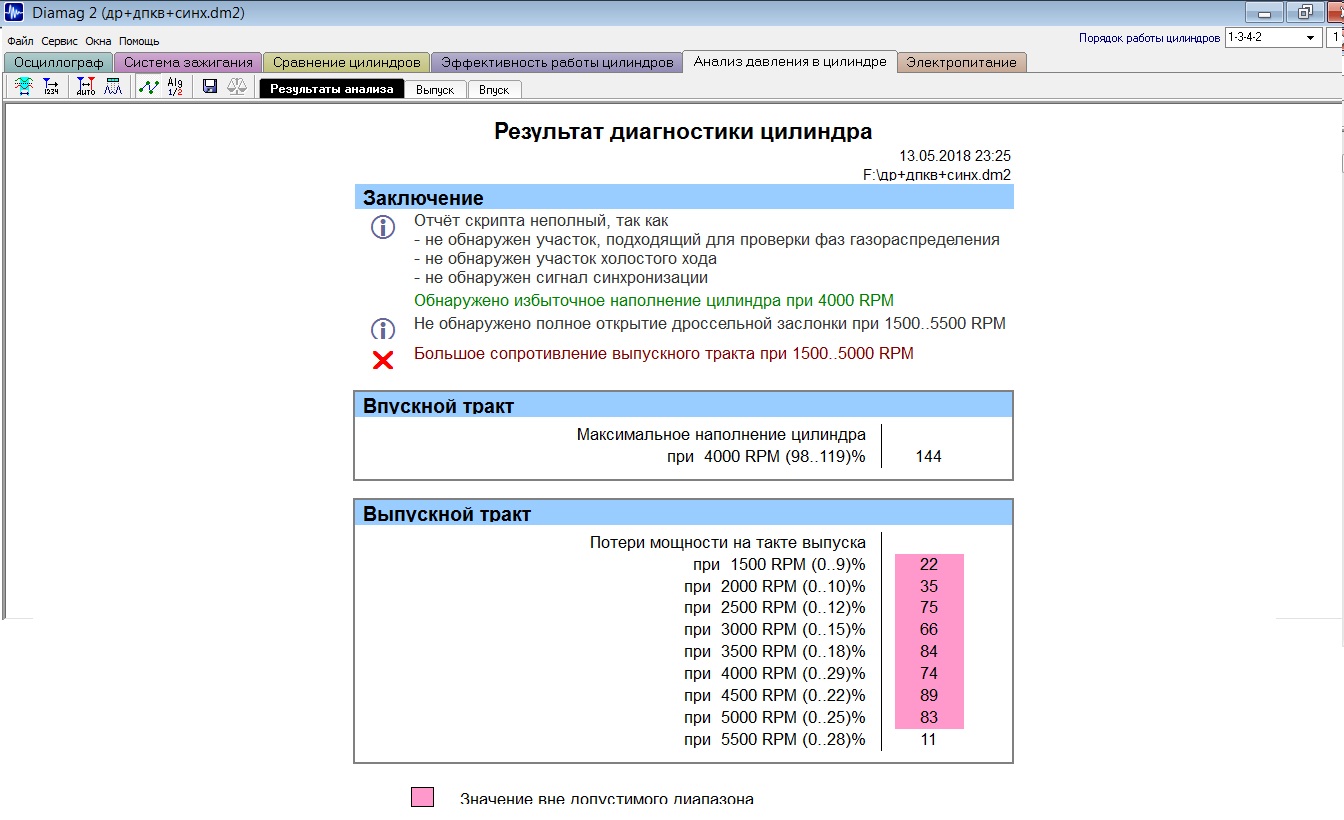Screen dimensions: 1344x820
Task: Expand the cylinder firing order 1-3-4-2 dropdown
Action: (x=1311, y=38)
